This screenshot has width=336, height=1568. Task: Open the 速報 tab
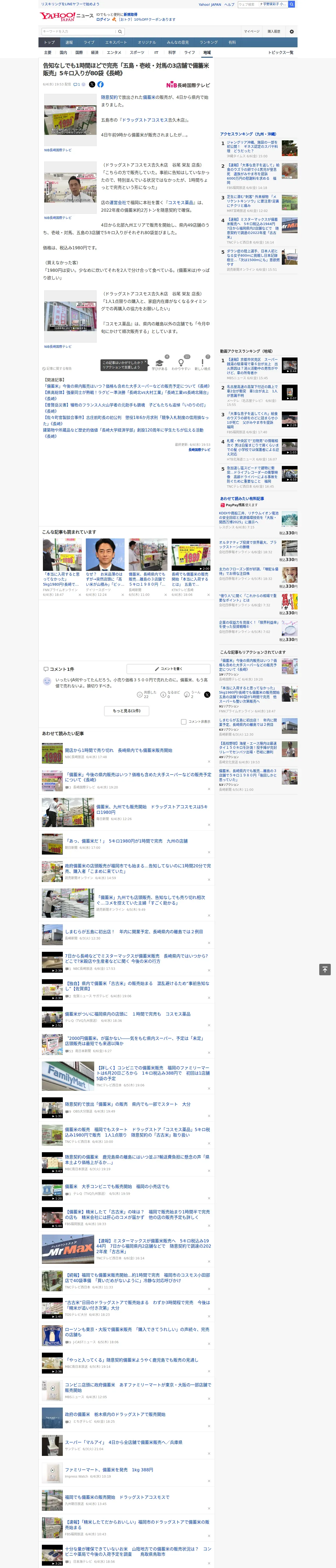[x=69, y=43]
